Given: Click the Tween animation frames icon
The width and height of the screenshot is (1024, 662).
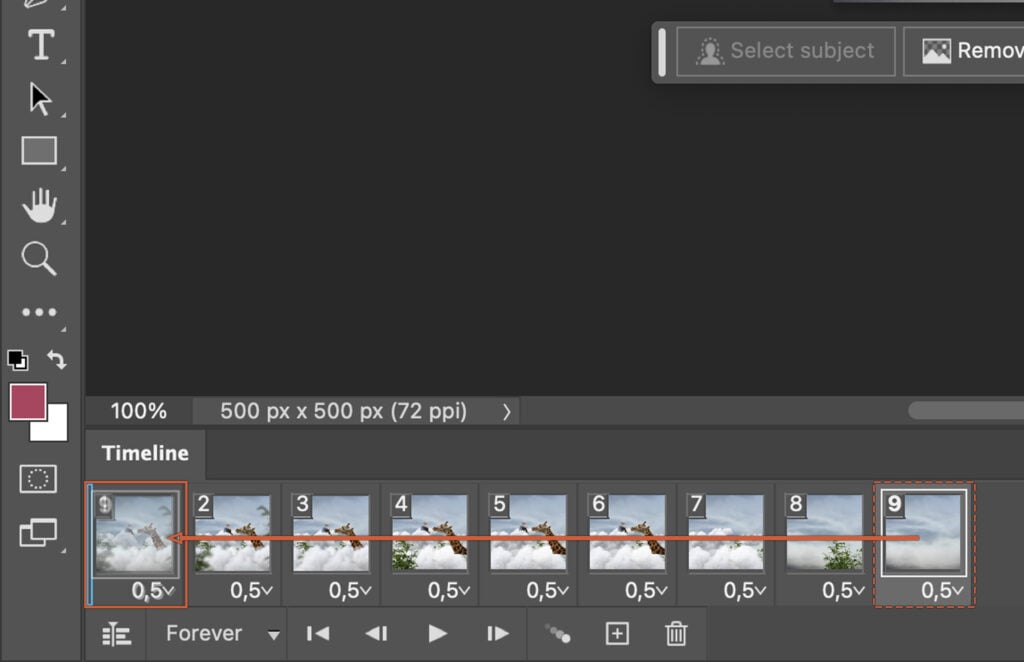Looking at the screenshot, I should pos(557,632).
